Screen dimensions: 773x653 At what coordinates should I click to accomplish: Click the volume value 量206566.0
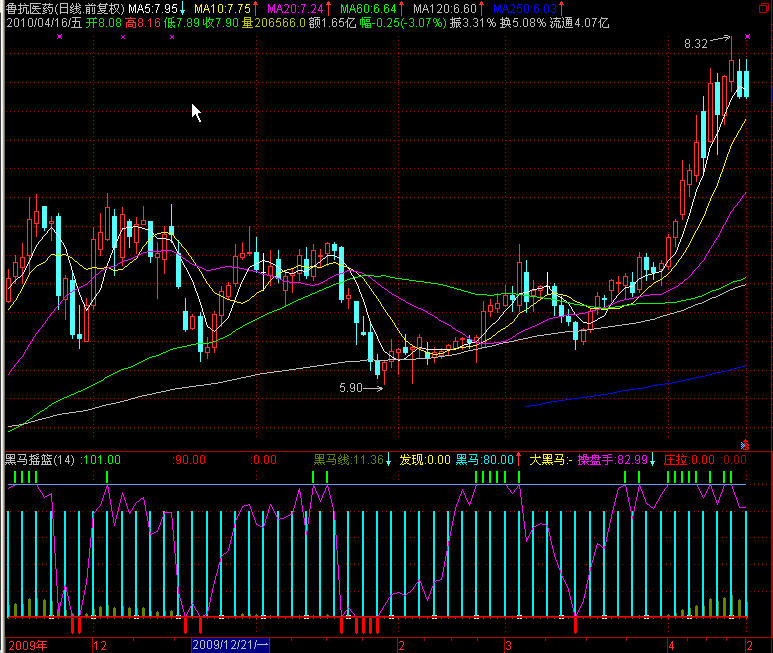coord(274,23)
